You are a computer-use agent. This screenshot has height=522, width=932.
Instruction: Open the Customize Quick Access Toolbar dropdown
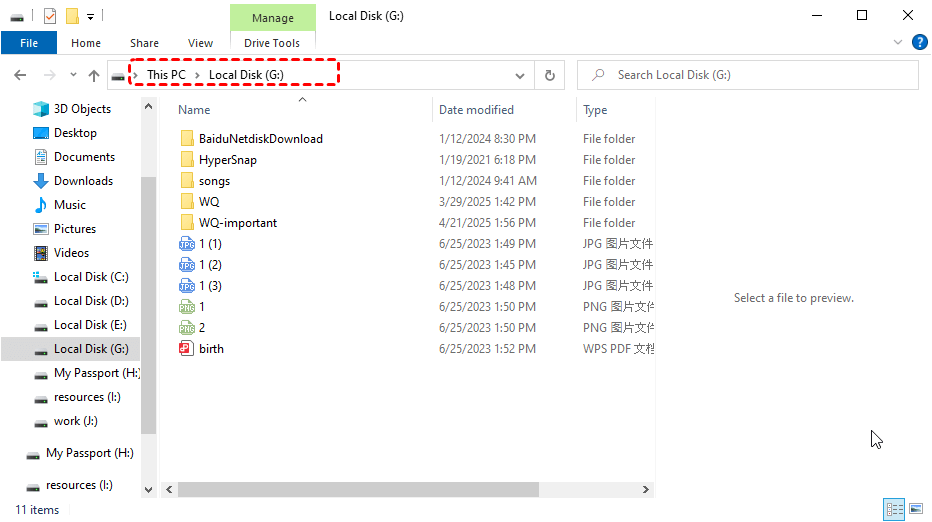point(90,17)
